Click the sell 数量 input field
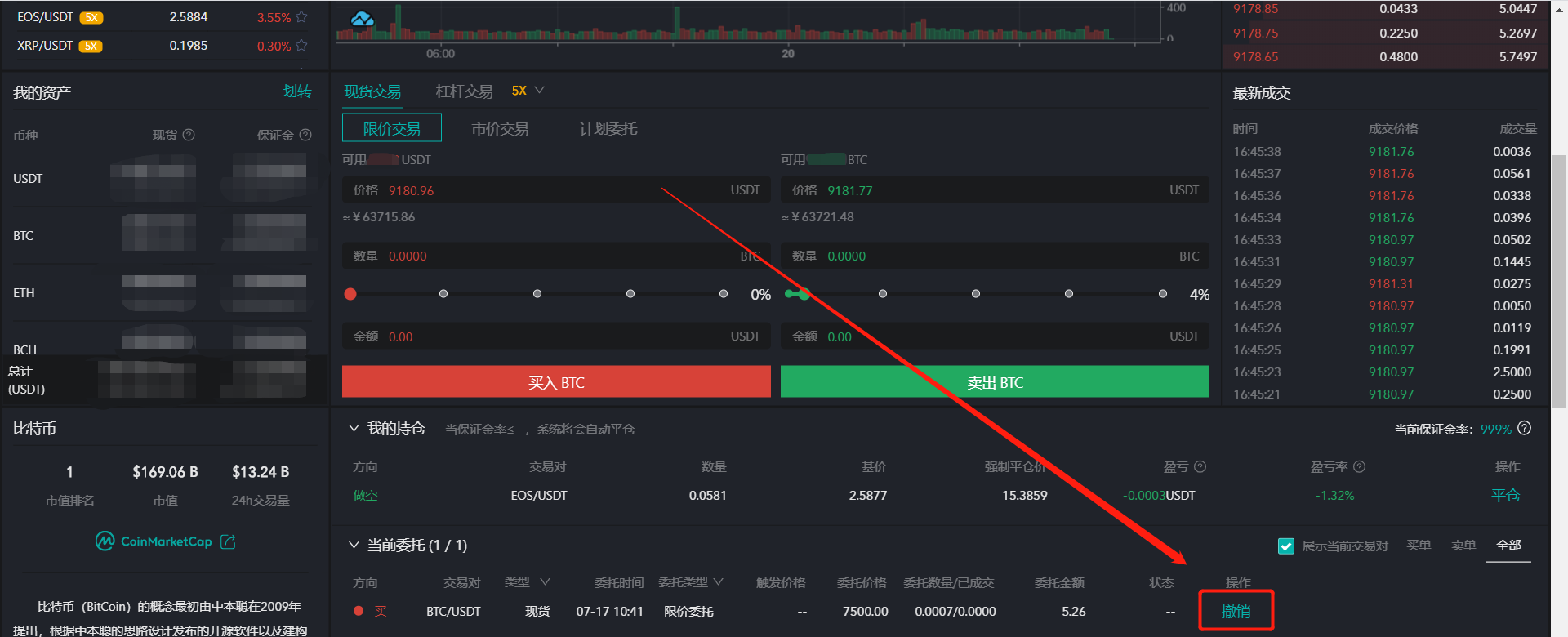The height and width of the screenshot is (637, 1568). coord(995,256)
